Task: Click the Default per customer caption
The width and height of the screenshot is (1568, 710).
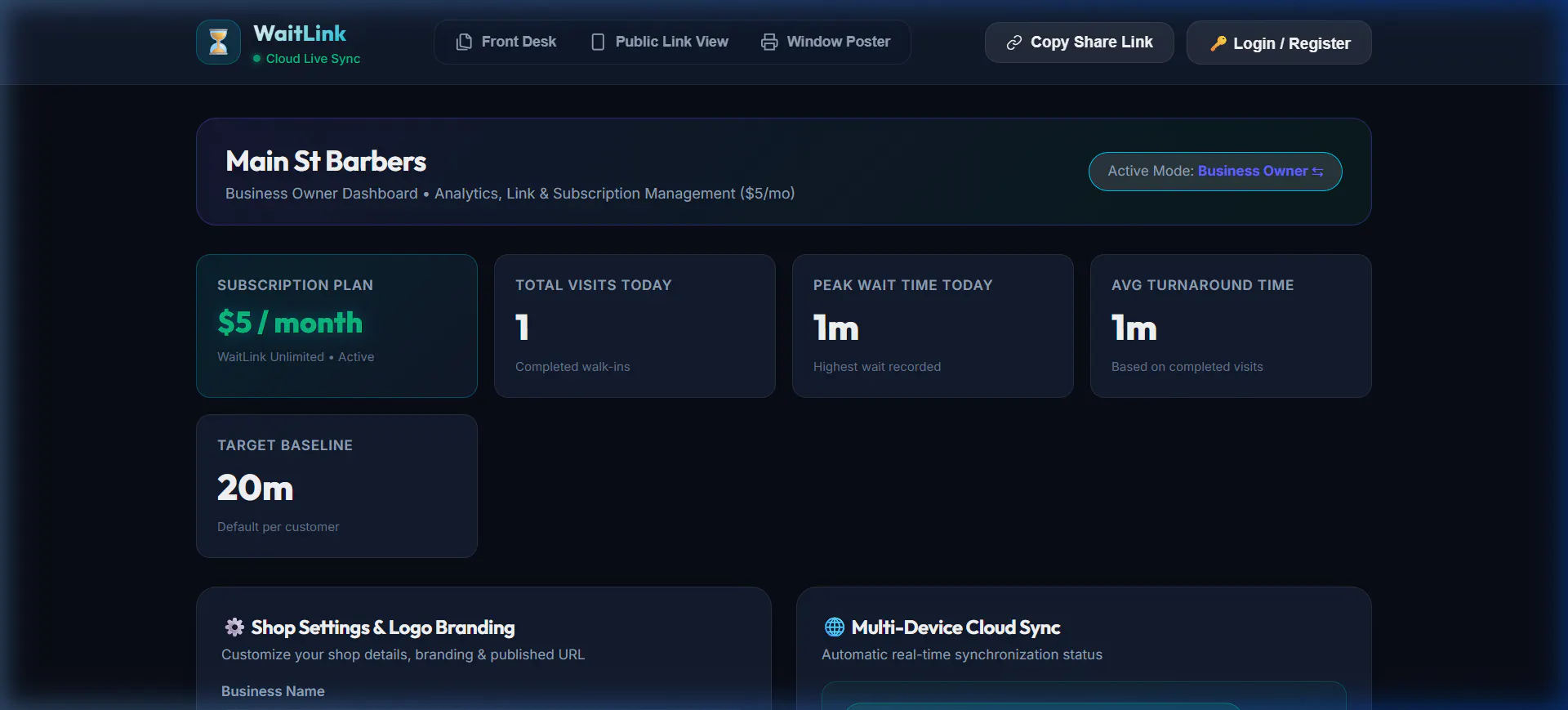Action: (278, 527)
